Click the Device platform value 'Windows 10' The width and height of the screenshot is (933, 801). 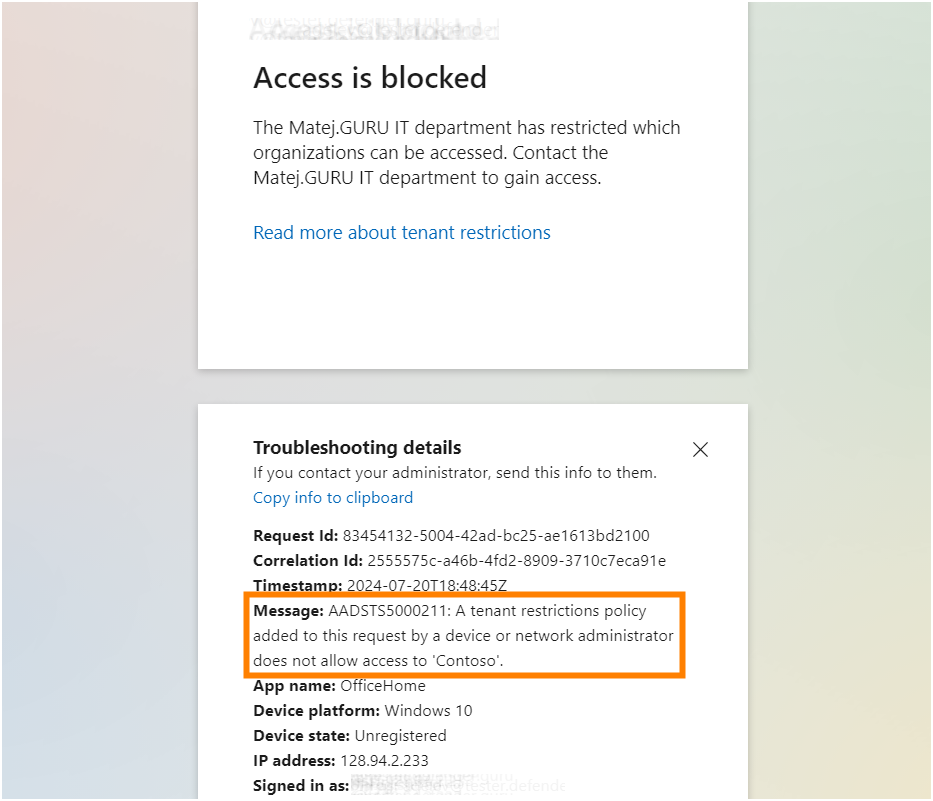(x=424, y=710)
